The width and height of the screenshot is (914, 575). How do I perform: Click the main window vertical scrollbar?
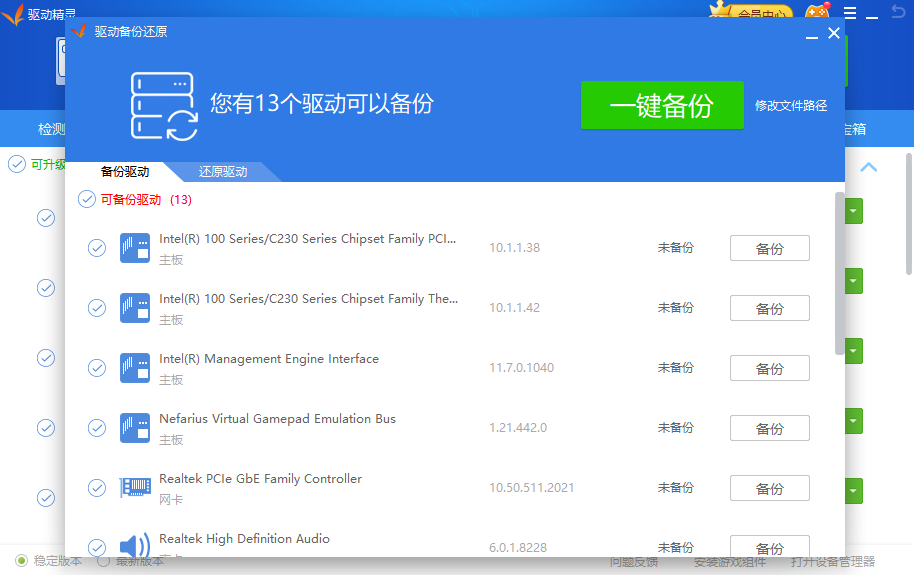(909, 213)
